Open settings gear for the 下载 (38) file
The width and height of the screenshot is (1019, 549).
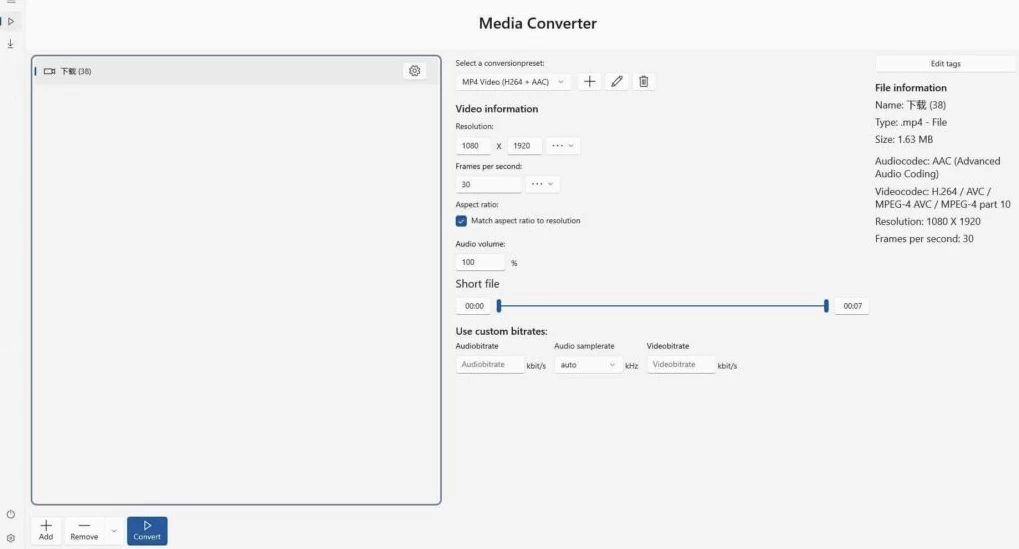(x=415, y=71)
